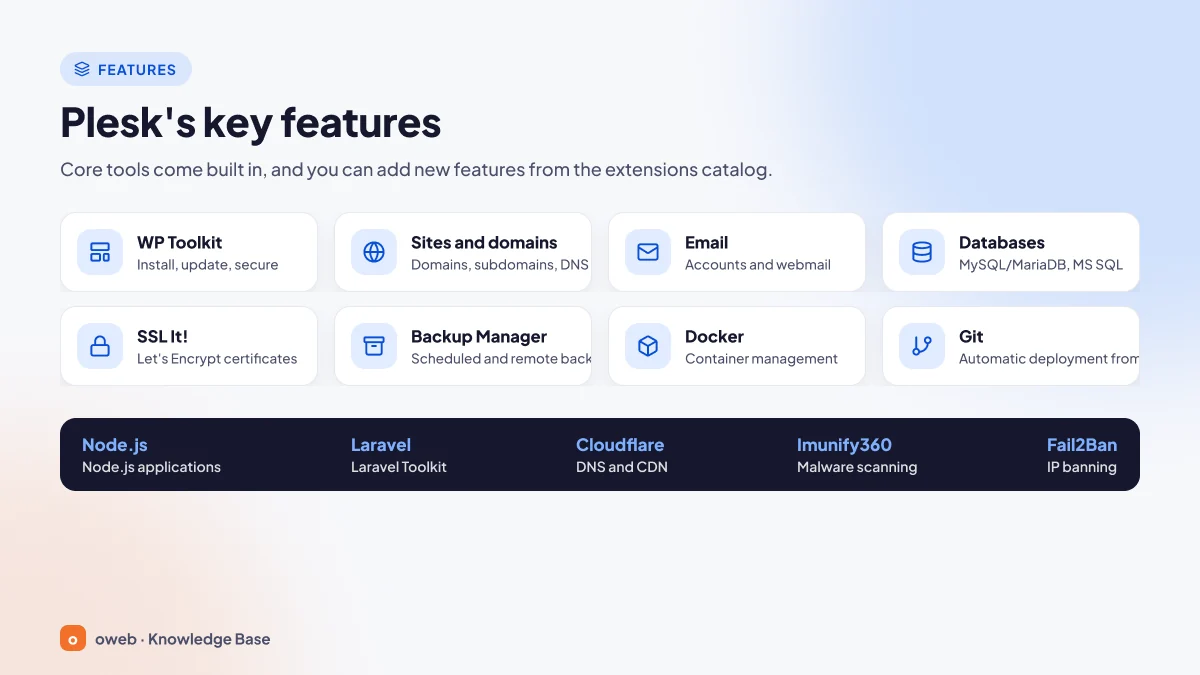Click the cube icon for Docker

(x=648, y=346)
